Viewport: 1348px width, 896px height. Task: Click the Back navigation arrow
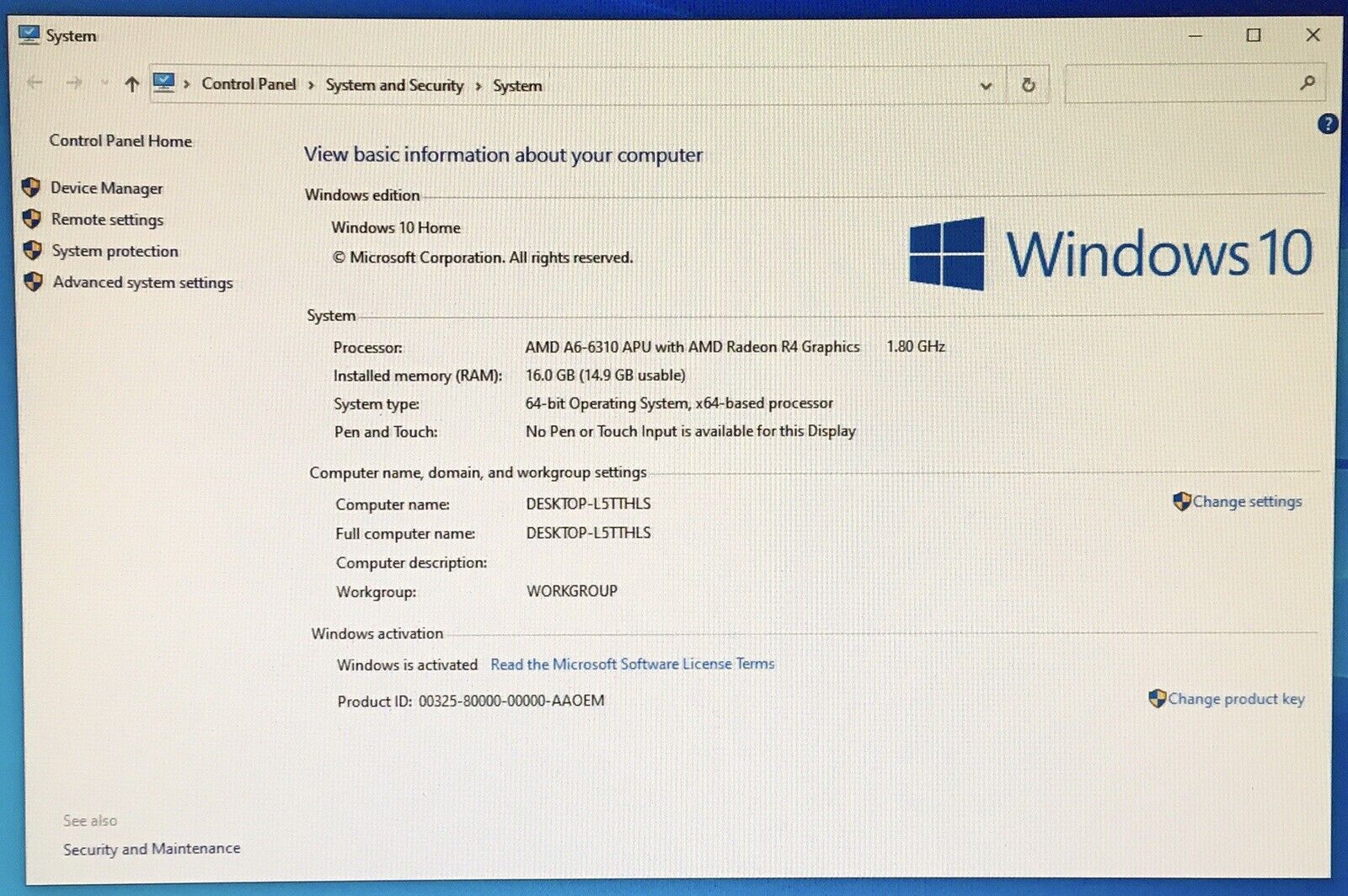(35, 83)
